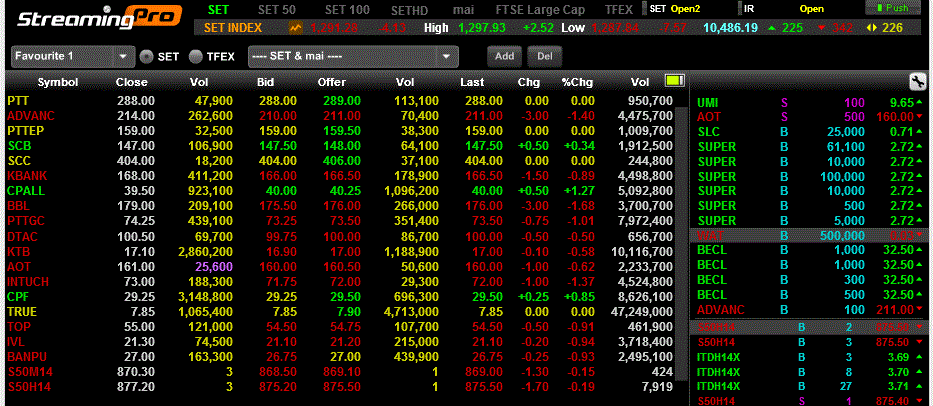Click the up arrow next to SLC 0.71

pos(920,132)
